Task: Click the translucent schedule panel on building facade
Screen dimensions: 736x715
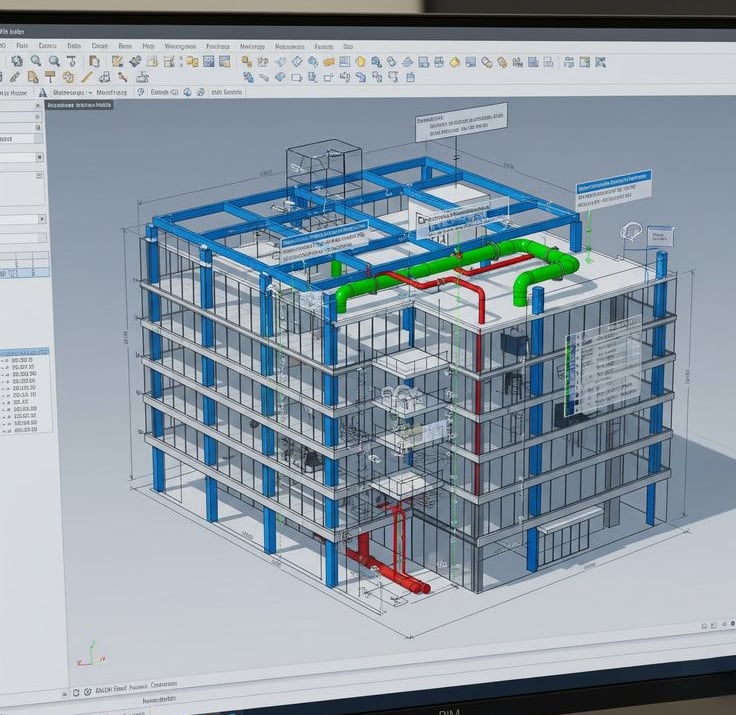Action: [x=603, y=366]
